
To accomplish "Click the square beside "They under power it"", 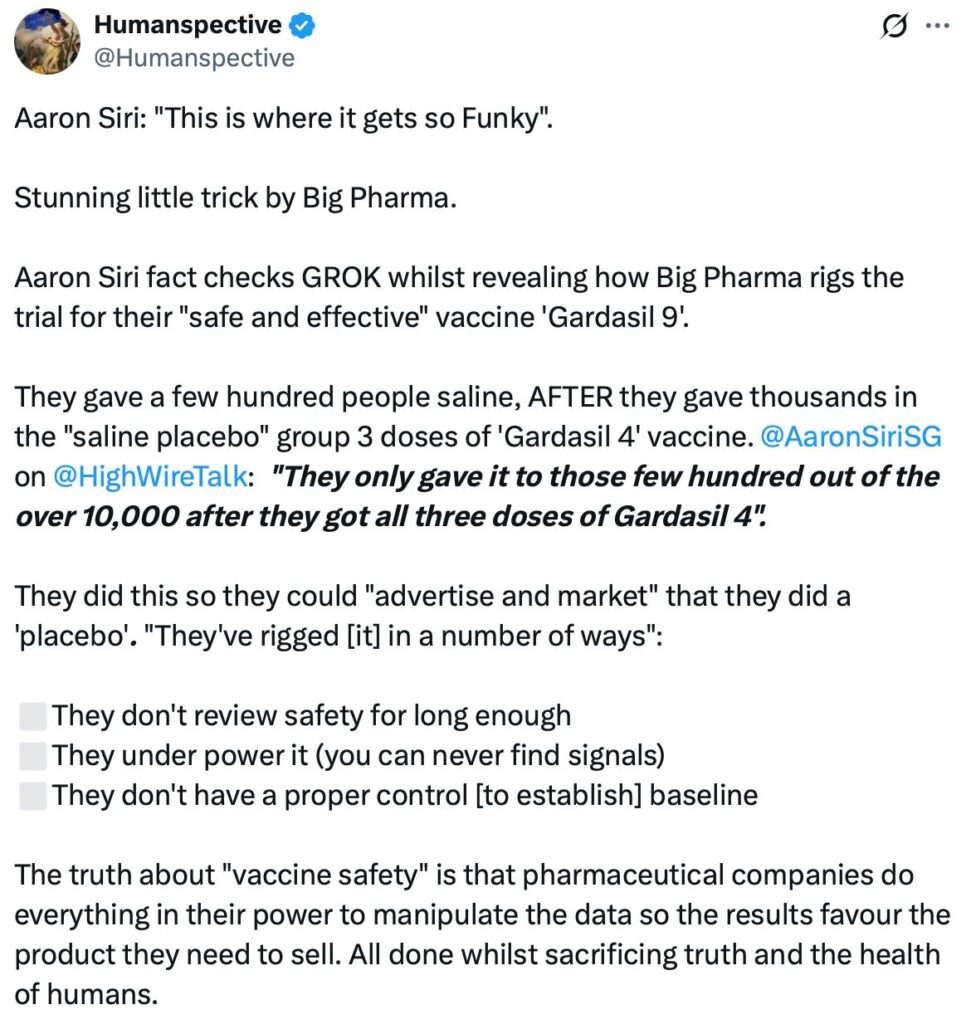I will pos(33,755).
